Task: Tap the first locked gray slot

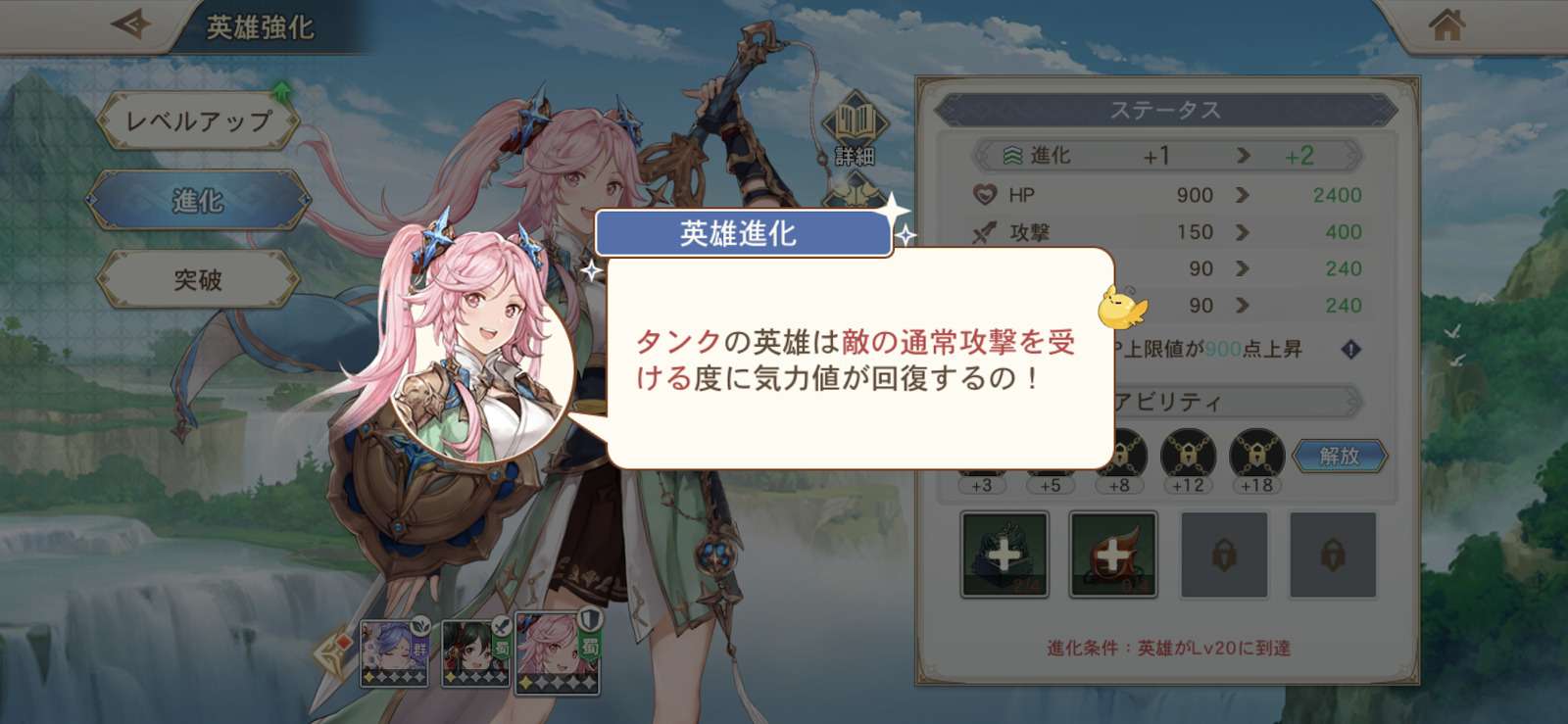Action: pyautogui.click(x=1224, y=555)
